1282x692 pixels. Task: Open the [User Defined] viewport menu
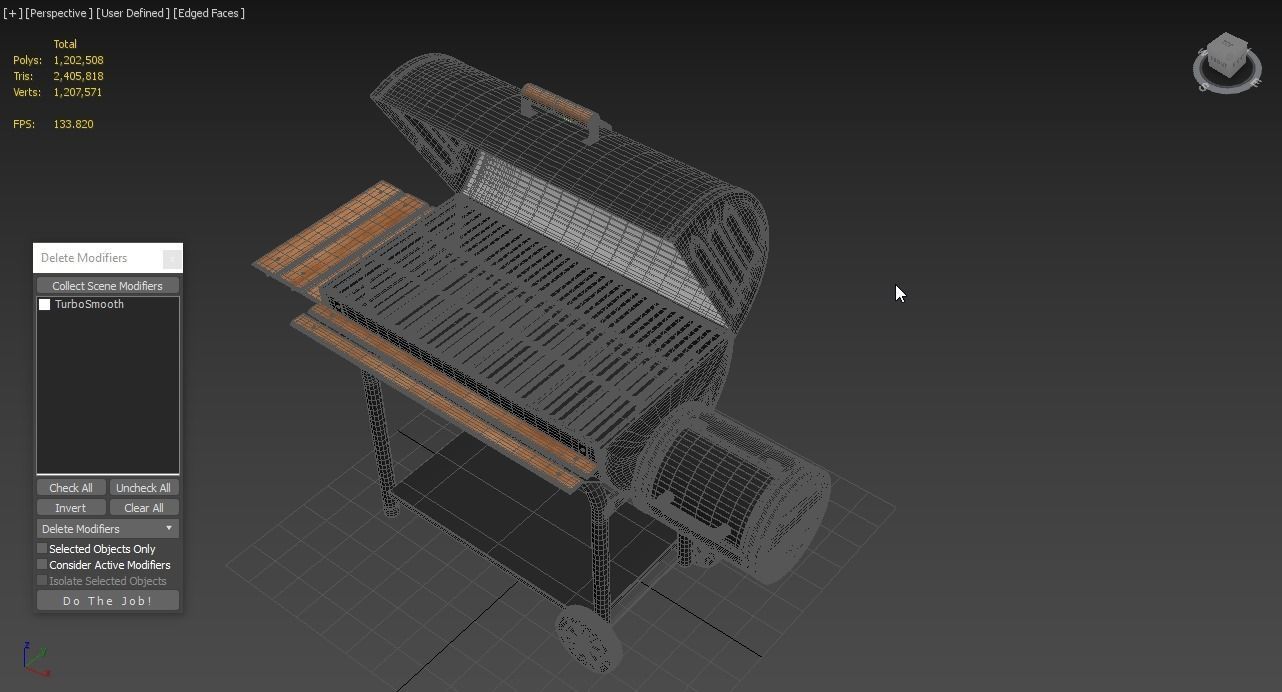coord(133,13)
